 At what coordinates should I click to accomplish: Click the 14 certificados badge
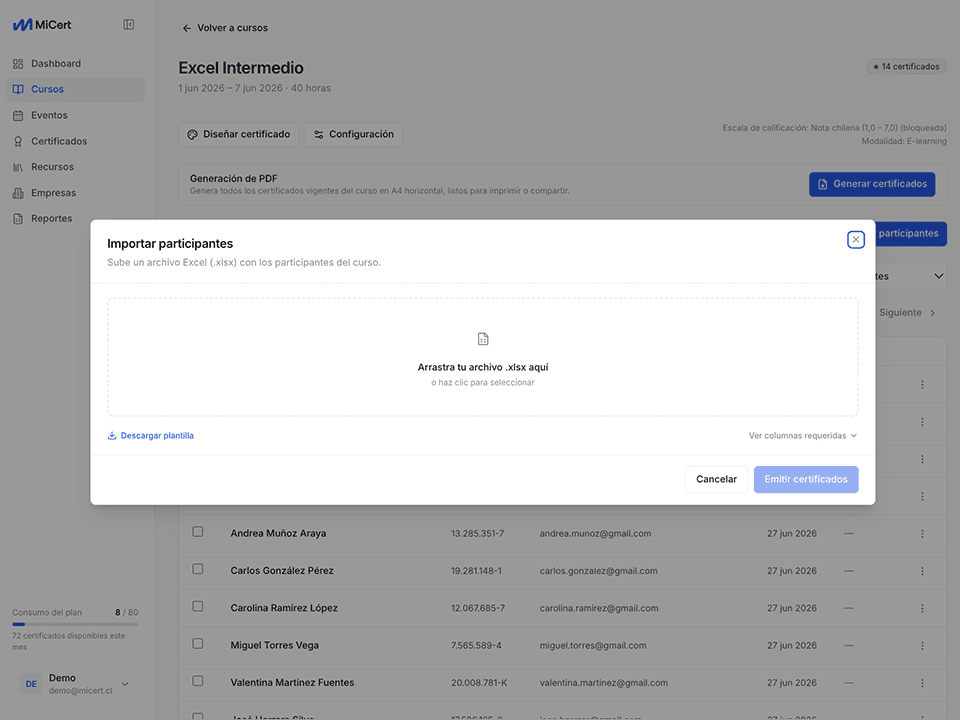pyautogui.click(x=906, y=67)
